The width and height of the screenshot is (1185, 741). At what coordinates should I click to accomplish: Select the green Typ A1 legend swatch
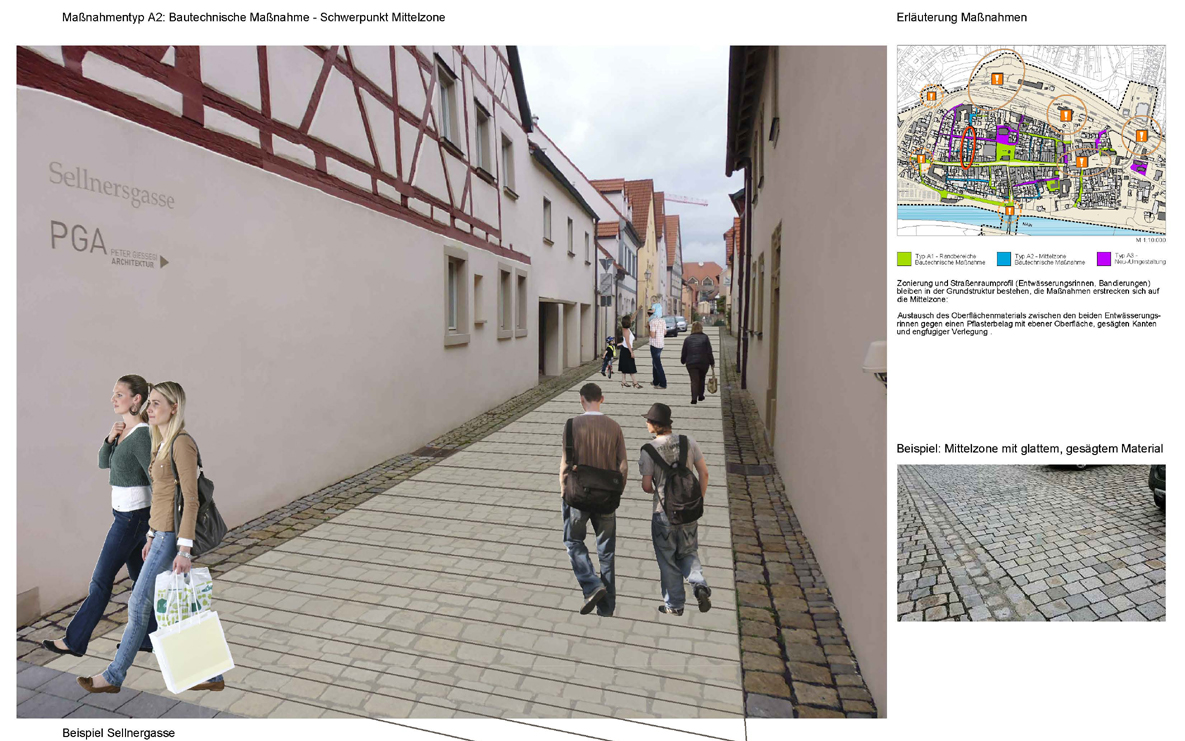905,259
